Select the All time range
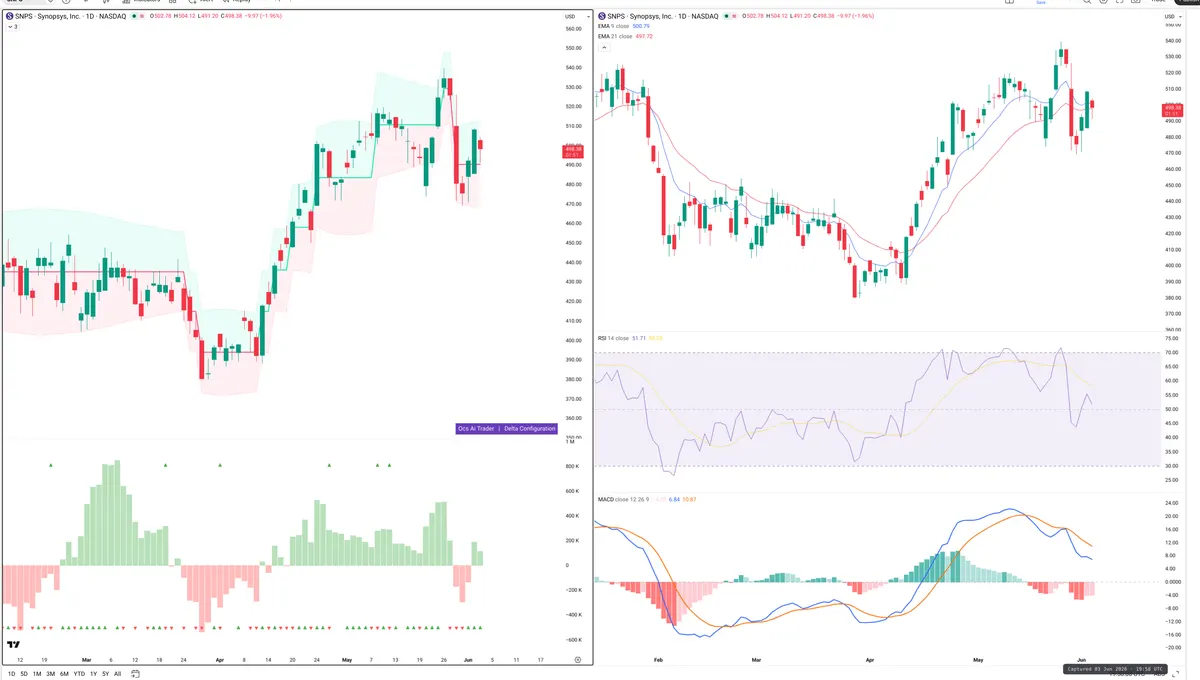This screenshot has height=680, width=1200. (117, 674)
